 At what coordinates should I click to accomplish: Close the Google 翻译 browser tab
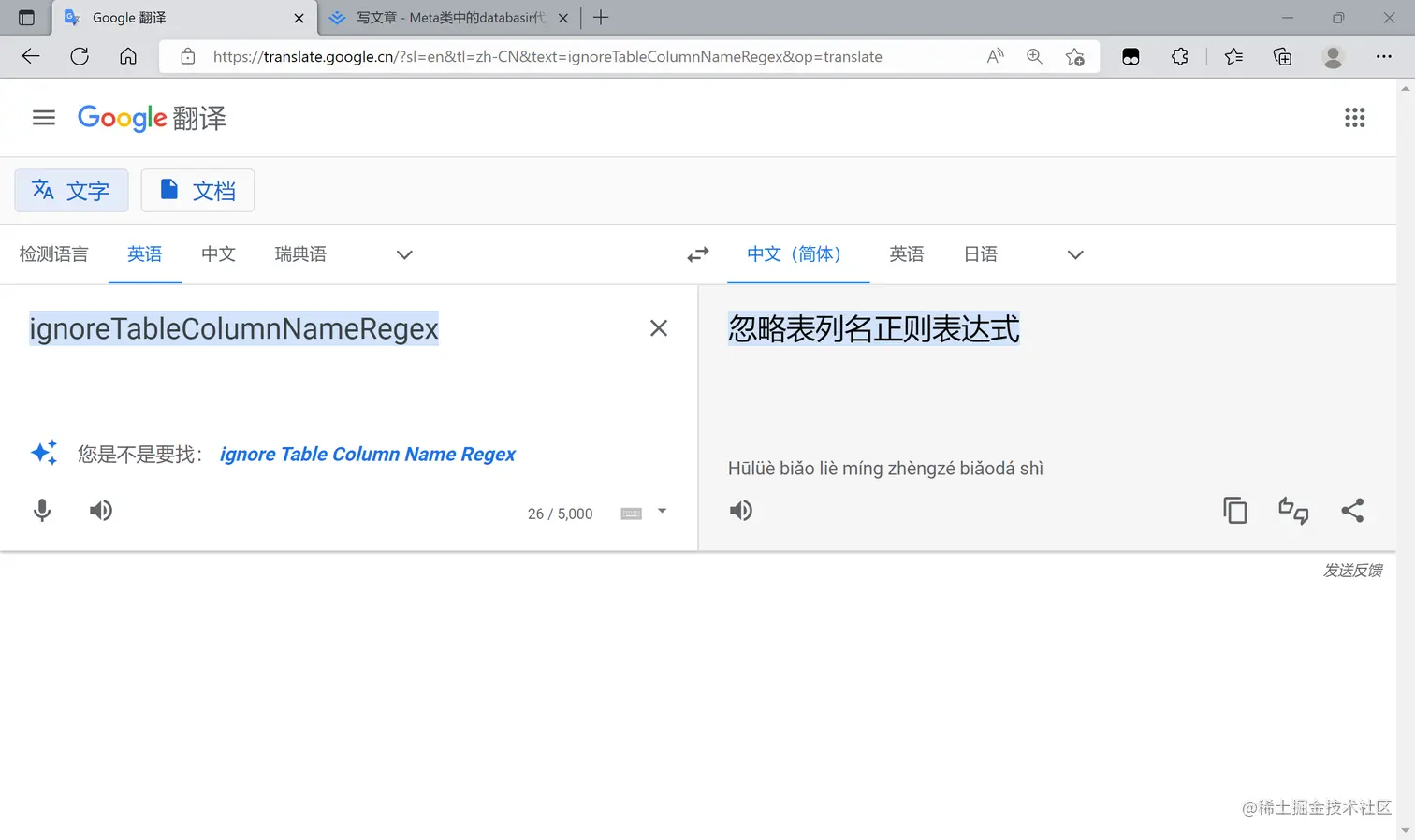299,18
